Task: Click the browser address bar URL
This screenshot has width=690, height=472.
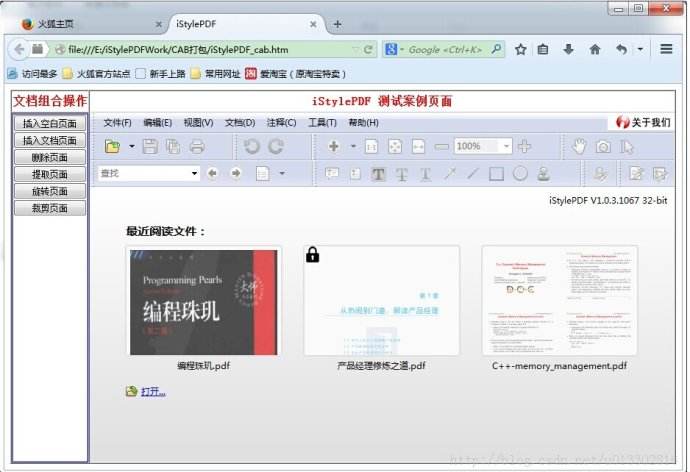Action: tap(178, 50)
